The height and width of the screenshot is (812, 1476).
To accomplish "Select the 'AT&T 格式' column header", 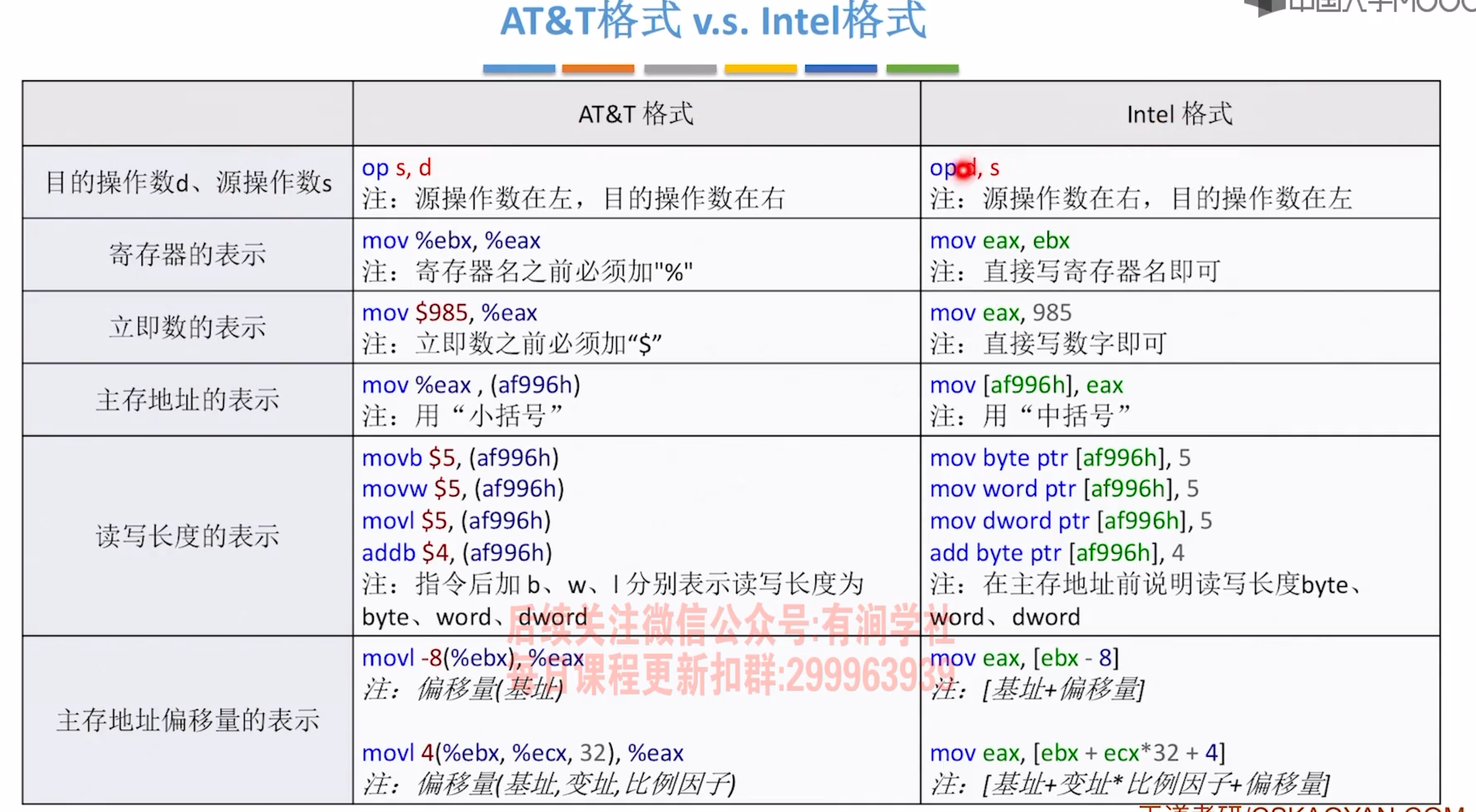I will [635, 114].
